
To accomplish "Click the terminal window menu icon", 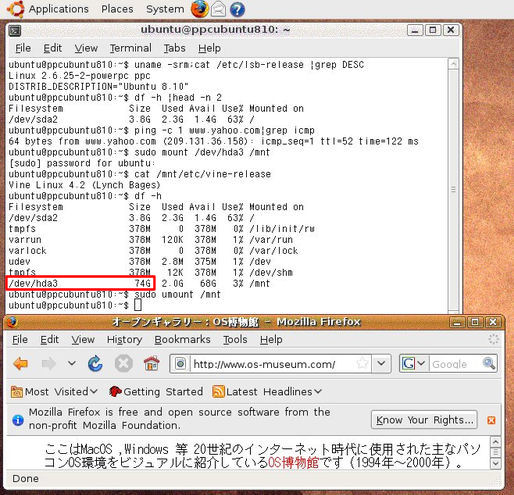I will pyautogui.click(x=15, y=31).
